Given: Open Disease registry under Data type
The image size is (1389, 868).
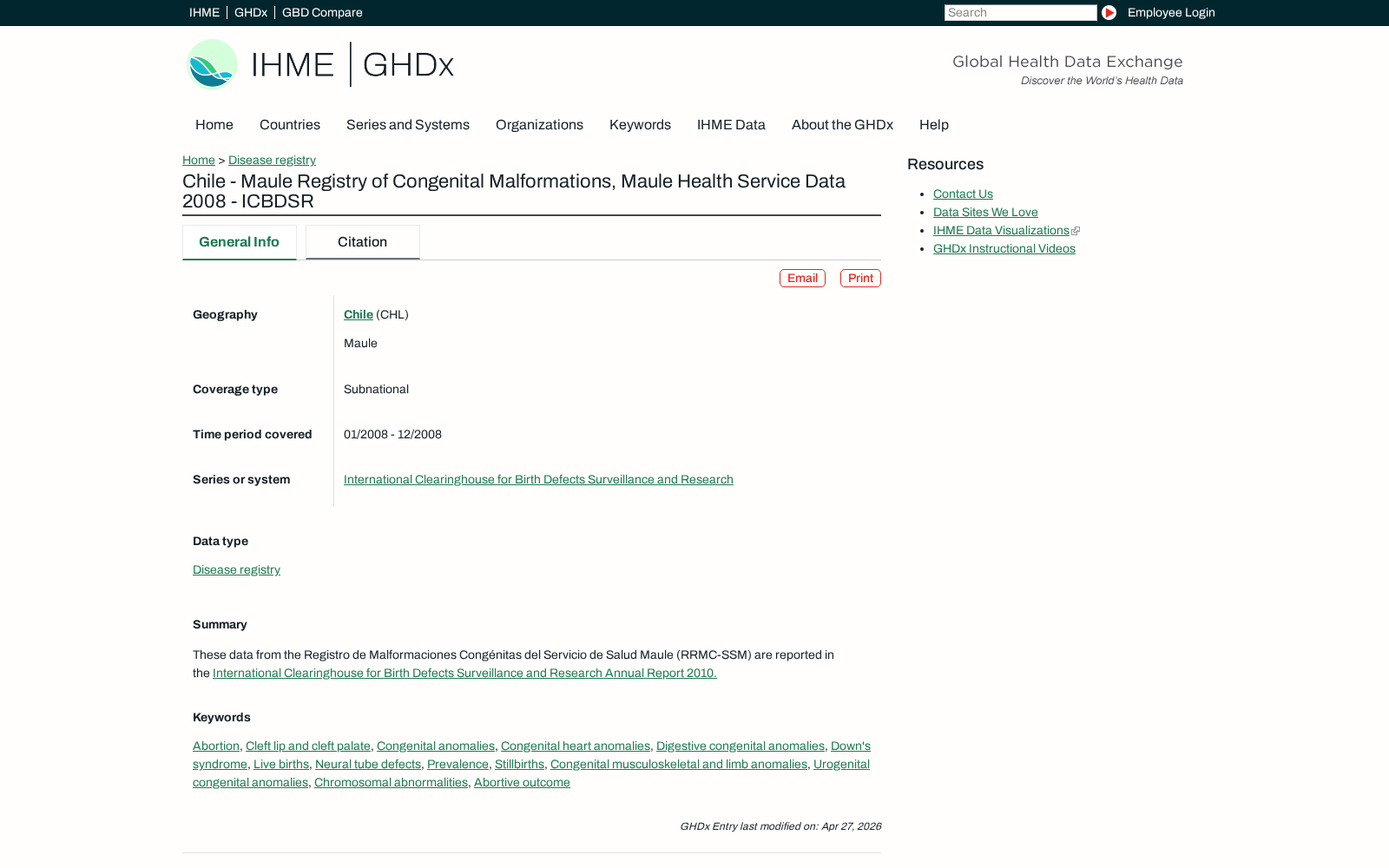Looking at the screenshot, I should pos(236,569).
